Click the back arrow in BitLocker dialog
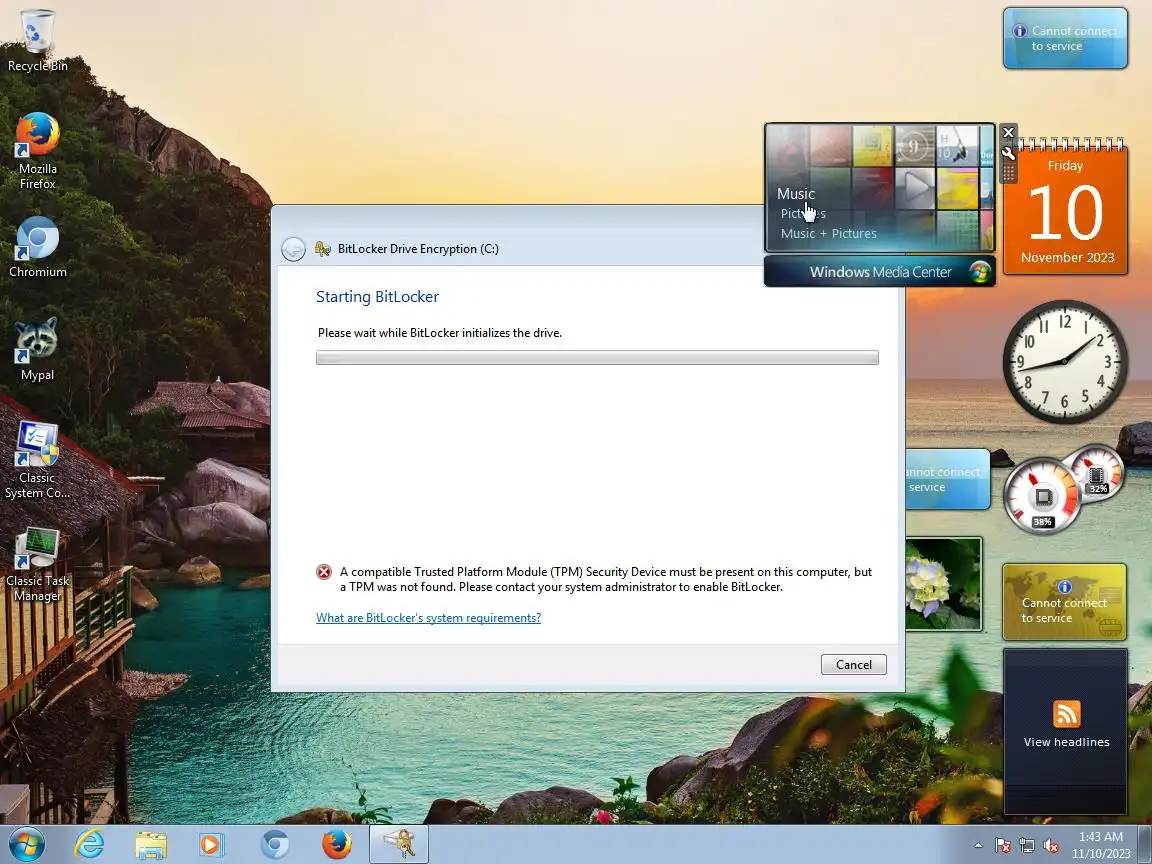The height and width of the screenshot is (864, 1152). click(293, 249)
